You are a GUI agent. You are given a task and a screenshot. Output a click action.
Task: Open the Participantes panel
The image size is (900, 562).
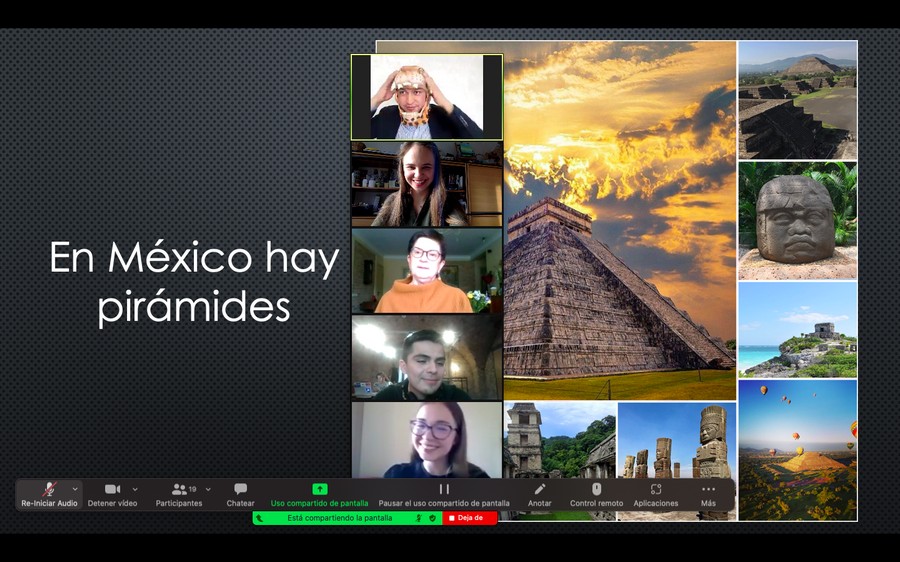point(179,489)
